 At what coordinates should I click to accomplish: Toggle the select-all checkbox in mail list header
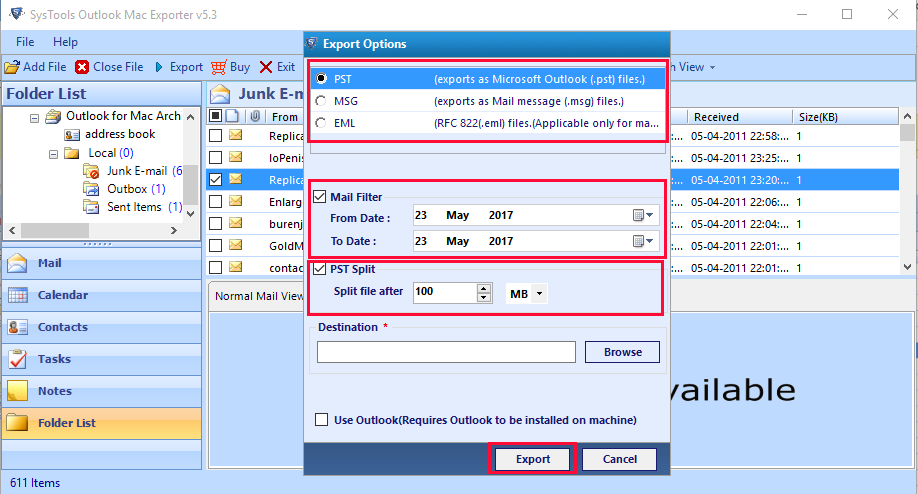point(215,116)
